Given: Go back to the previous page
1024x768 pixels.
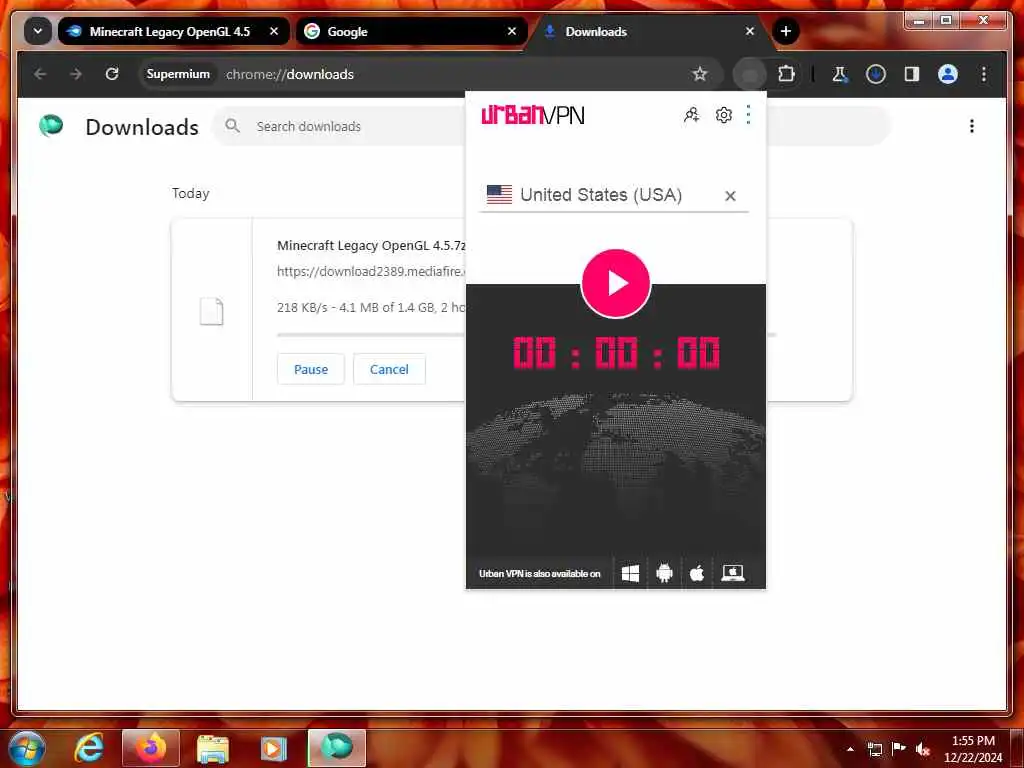Looking at the screenshot, I should coord(40,74).
